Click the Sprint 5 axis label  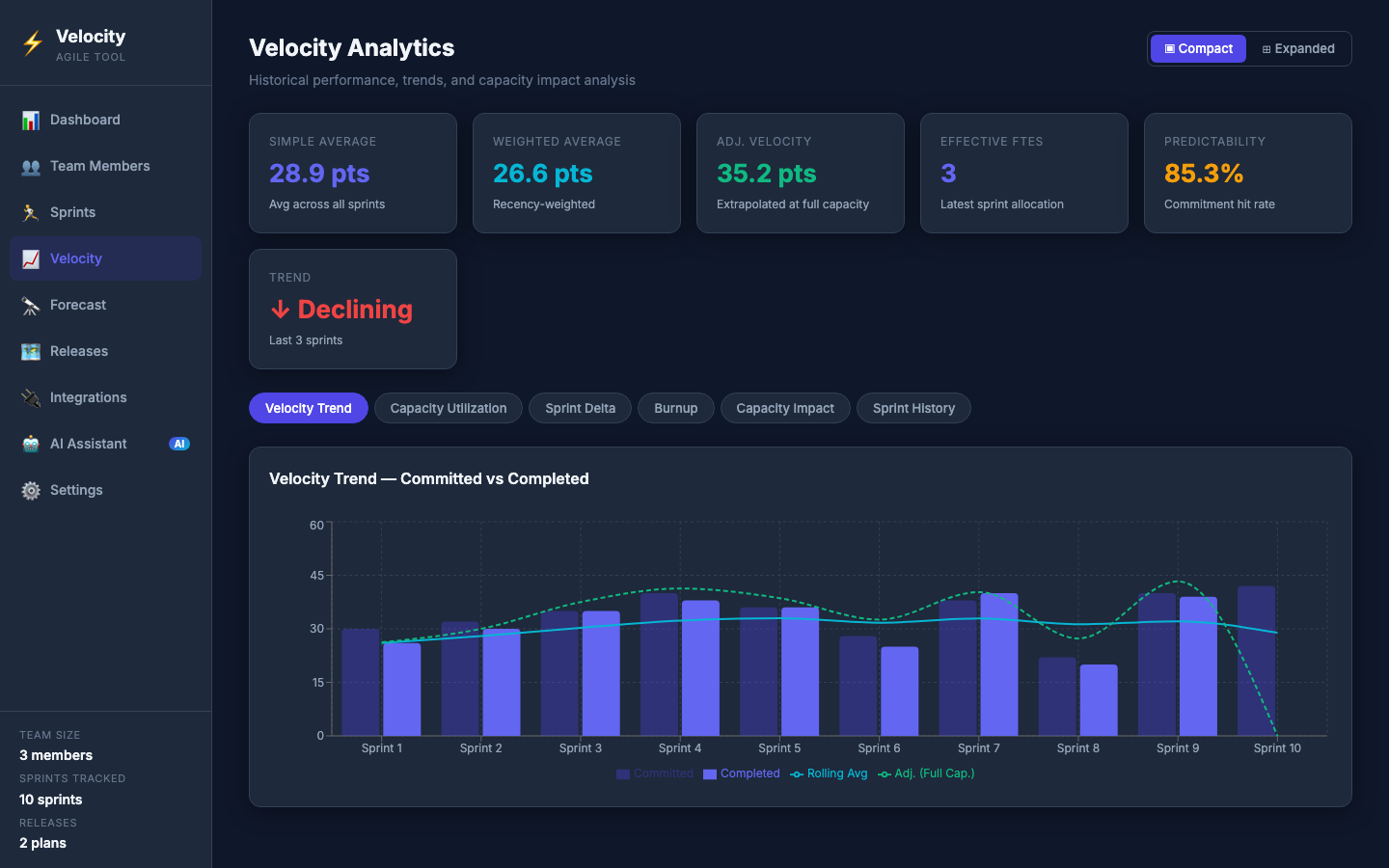(x=779, y=748)
